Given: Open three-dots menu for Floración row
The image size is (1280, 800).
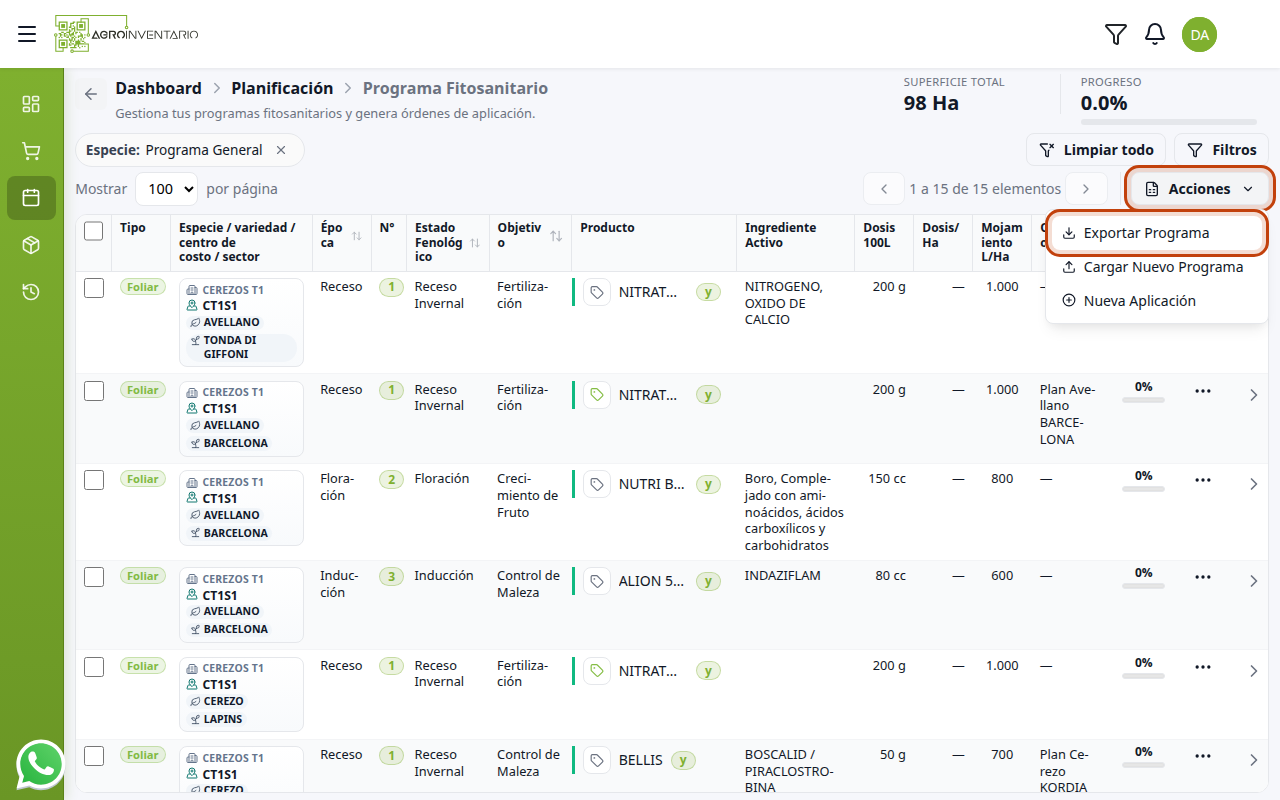Looking at the screenshot, I should (x=1203, y=480).
